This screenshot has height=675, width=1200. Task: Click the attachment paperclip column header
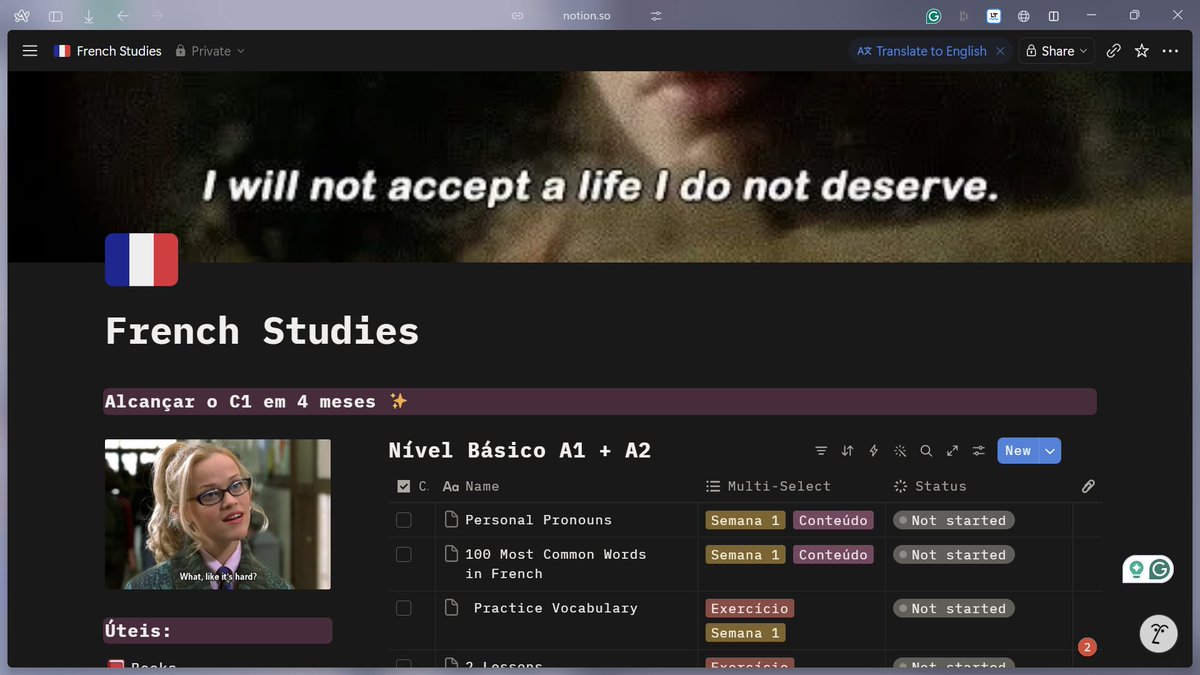click(x=1088, y=486)
